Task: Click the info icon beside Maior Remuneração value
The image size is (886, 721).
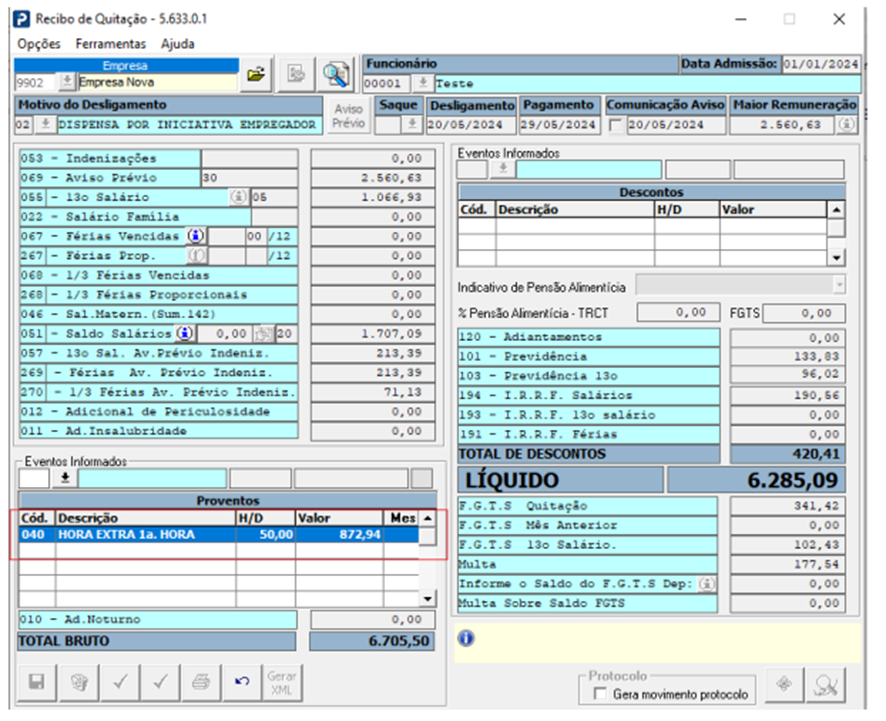Action: (846, 124)
